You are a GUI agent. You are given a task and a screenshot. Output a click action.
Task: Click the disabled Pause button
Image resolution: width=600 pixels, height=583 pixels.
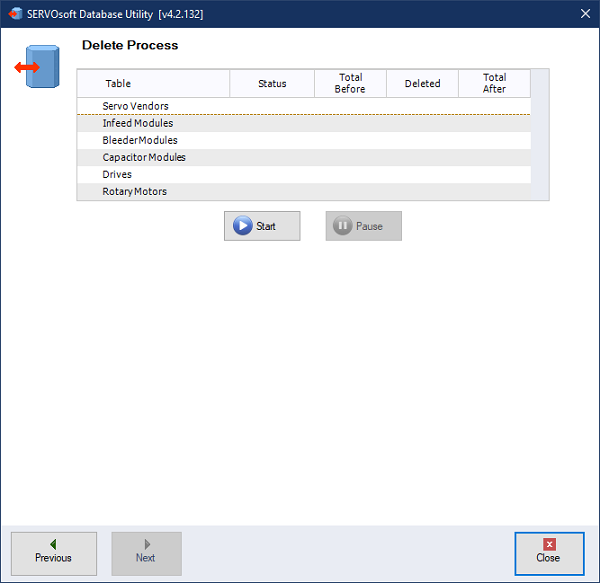coord(364,226)
